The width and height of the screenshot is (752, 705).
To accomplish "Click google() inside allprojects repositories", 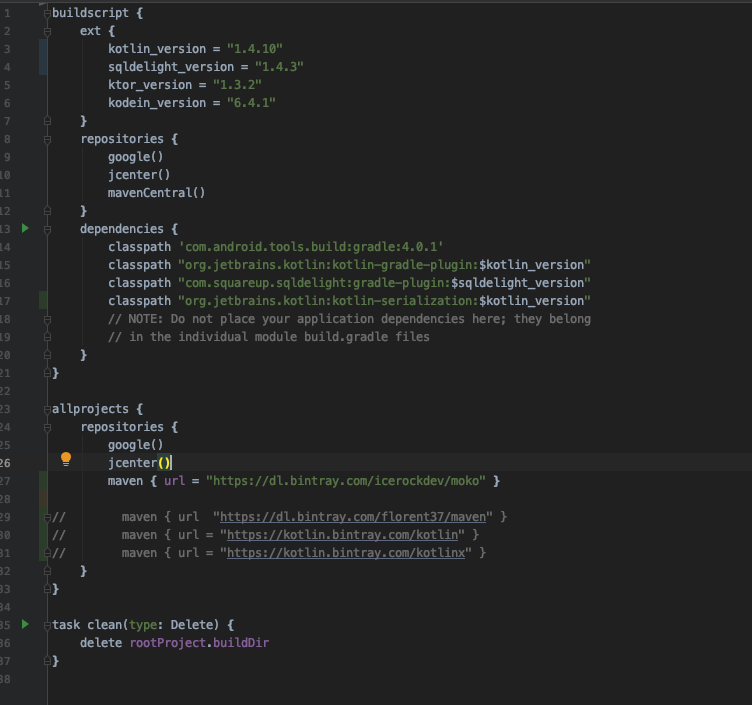I will click(x=135, y=445).
